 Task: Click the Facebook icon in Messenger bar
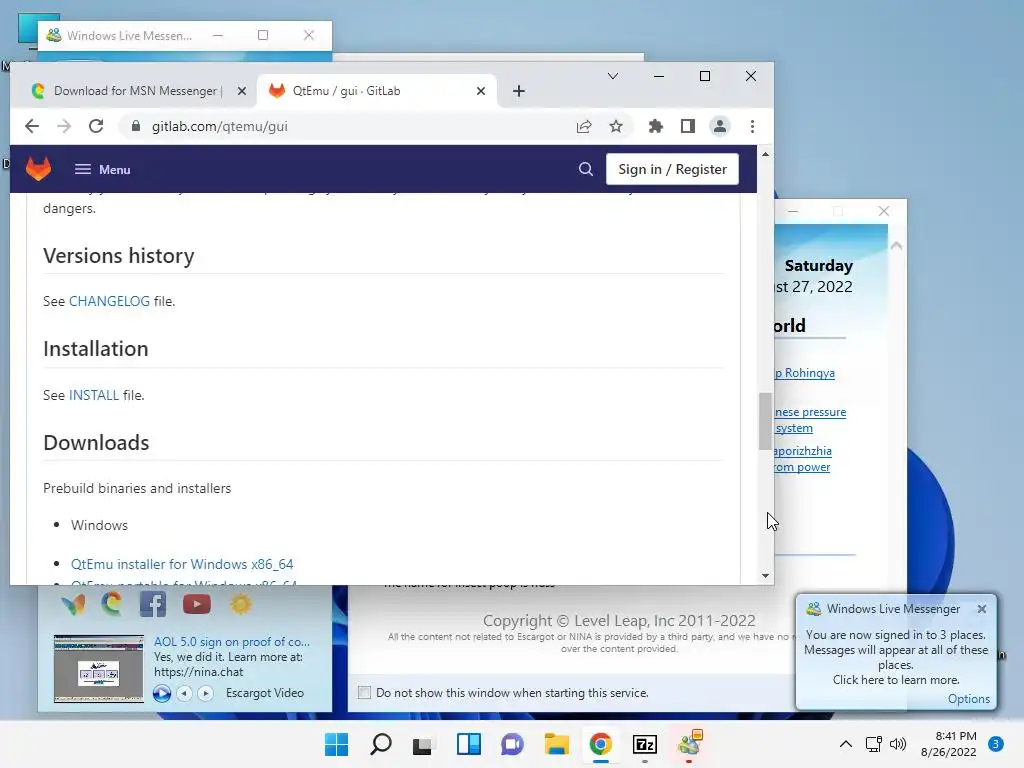(x=153, y=604)
